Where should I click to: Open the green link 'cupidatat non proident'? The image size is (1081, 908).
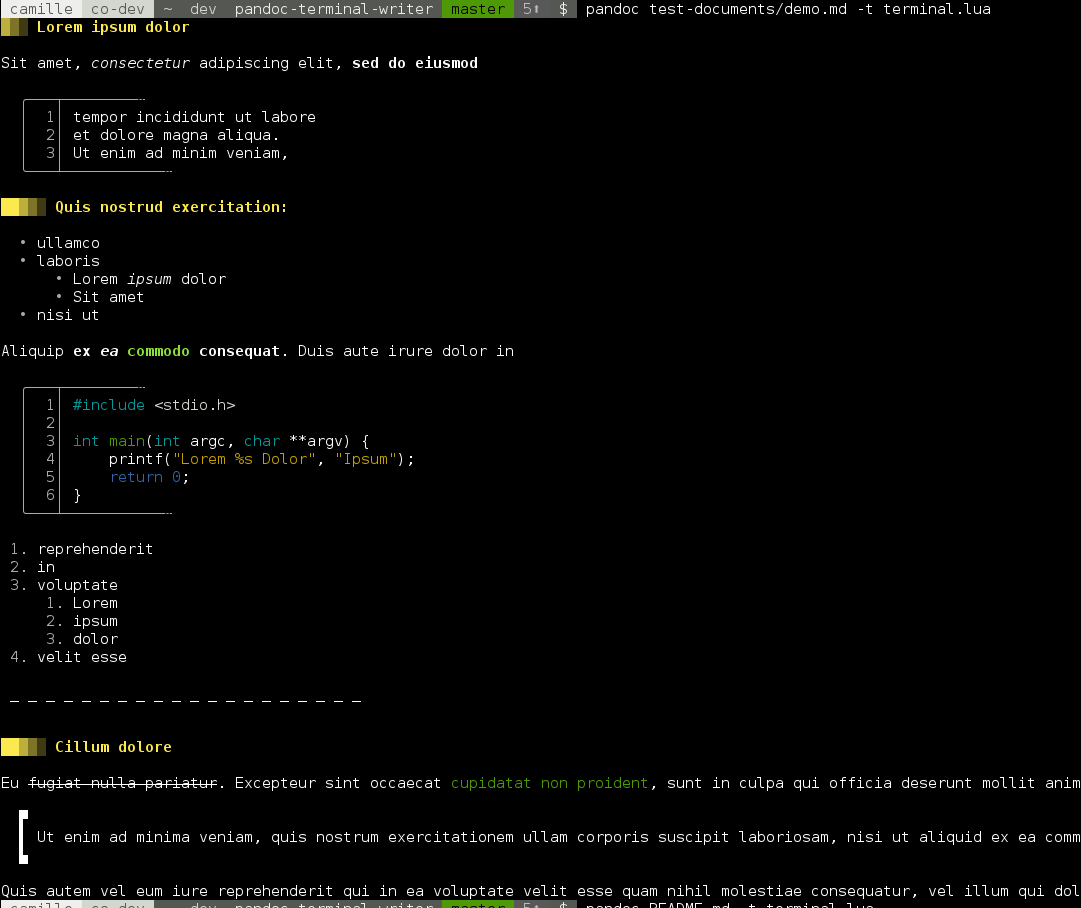(549, 783)
